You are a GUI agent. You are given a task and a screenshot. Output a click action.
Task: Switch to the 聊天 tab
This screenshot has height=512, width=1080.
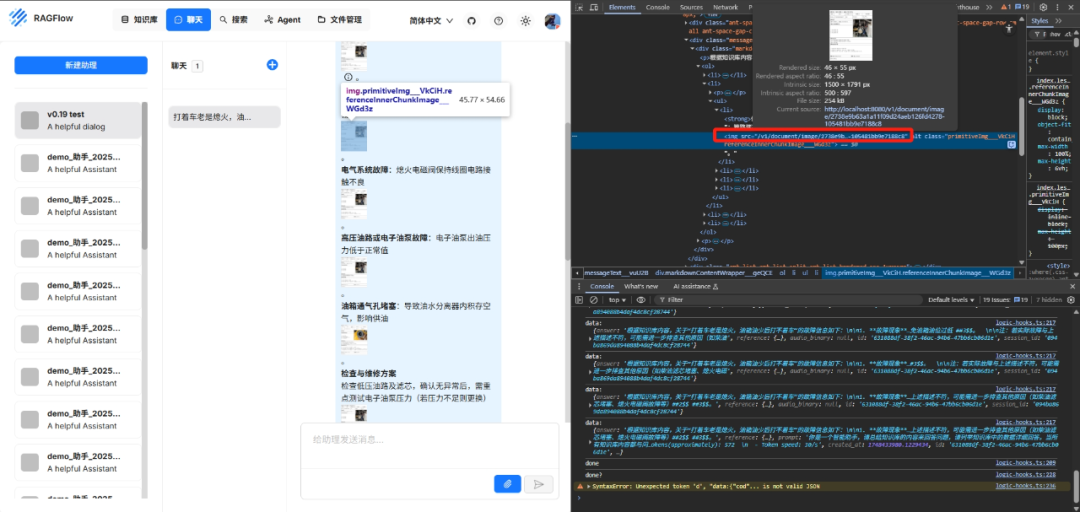189,20
